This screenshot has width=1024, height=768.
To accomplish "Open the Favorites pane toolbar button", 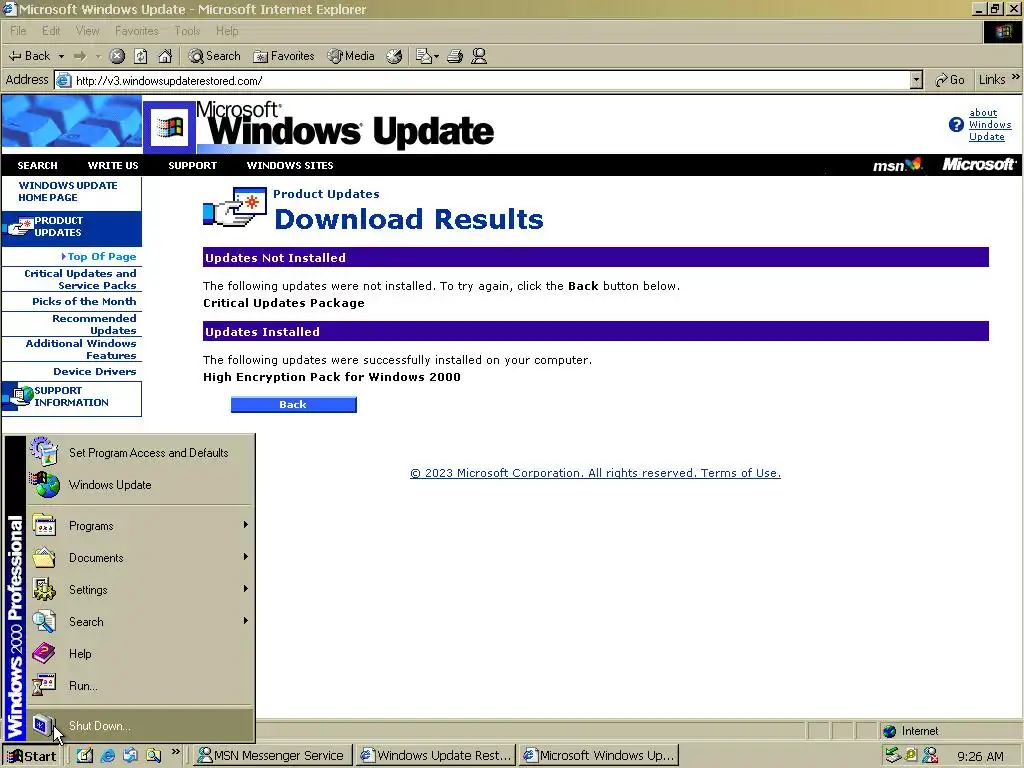I will pyautogui.click(x=284, y=56).
